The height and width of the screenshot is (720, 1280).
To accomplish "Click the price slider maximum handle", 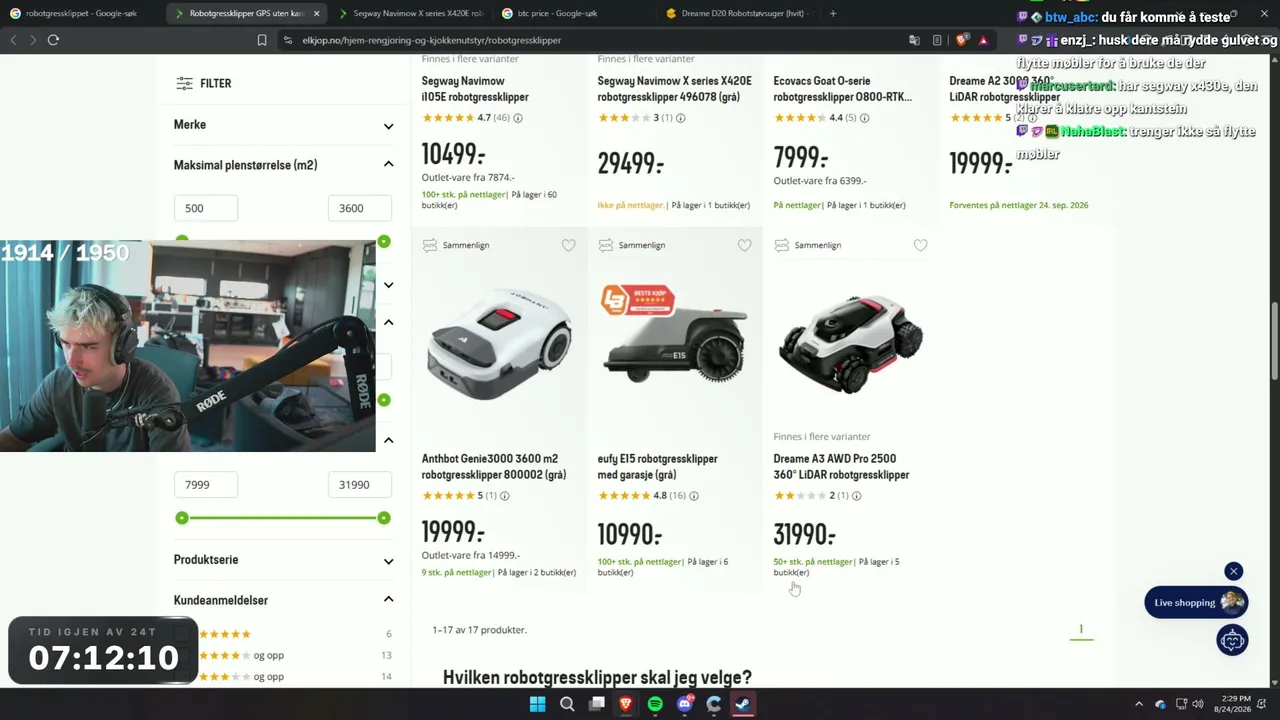I will (x=384, y=518).
